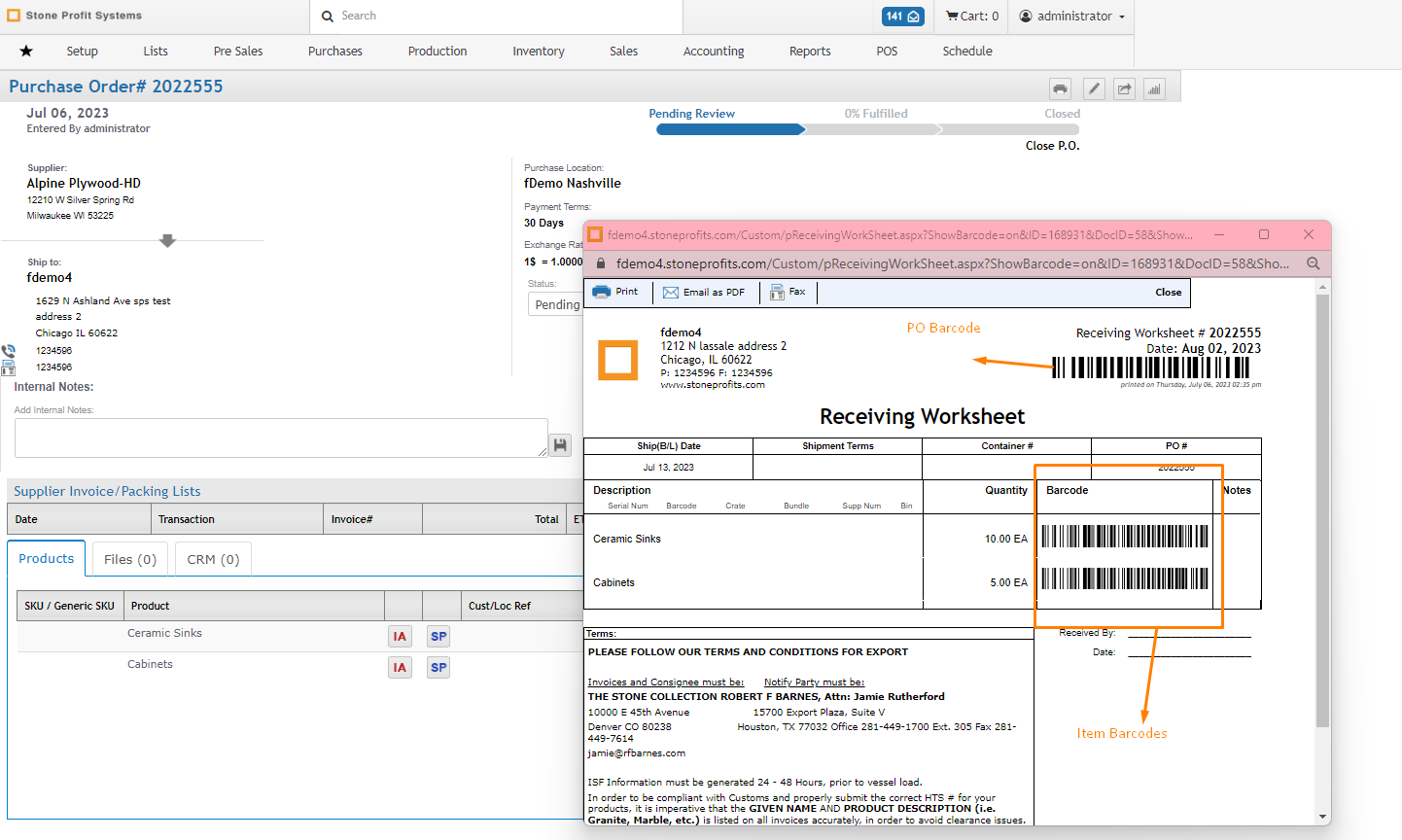
Task: Open the Purchases menu
Action: pos(335,52)
